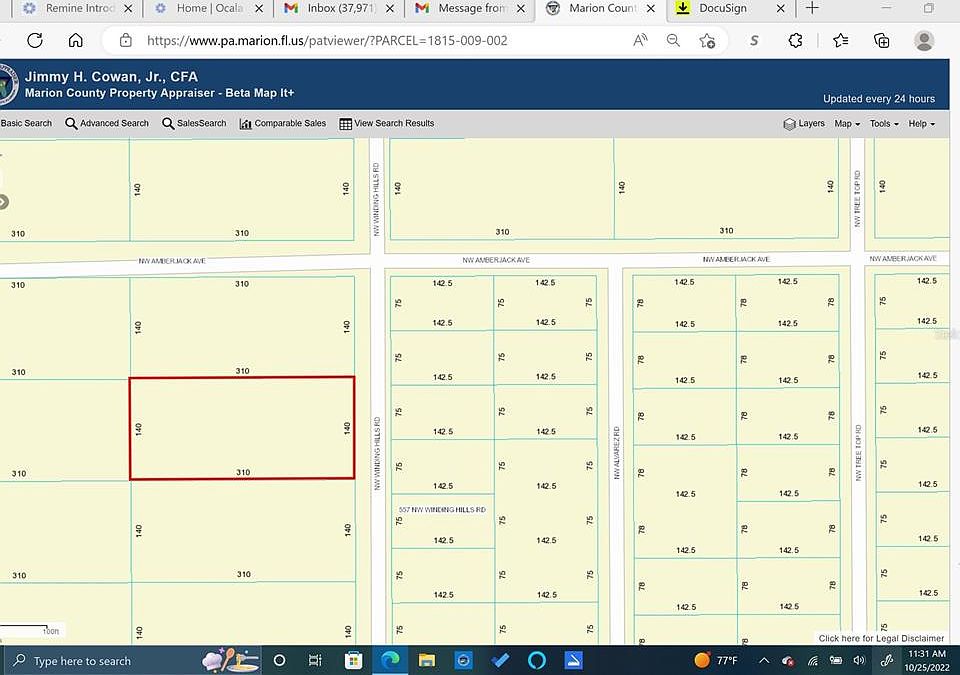Select the red highlighted parcel

pos(242,427)
